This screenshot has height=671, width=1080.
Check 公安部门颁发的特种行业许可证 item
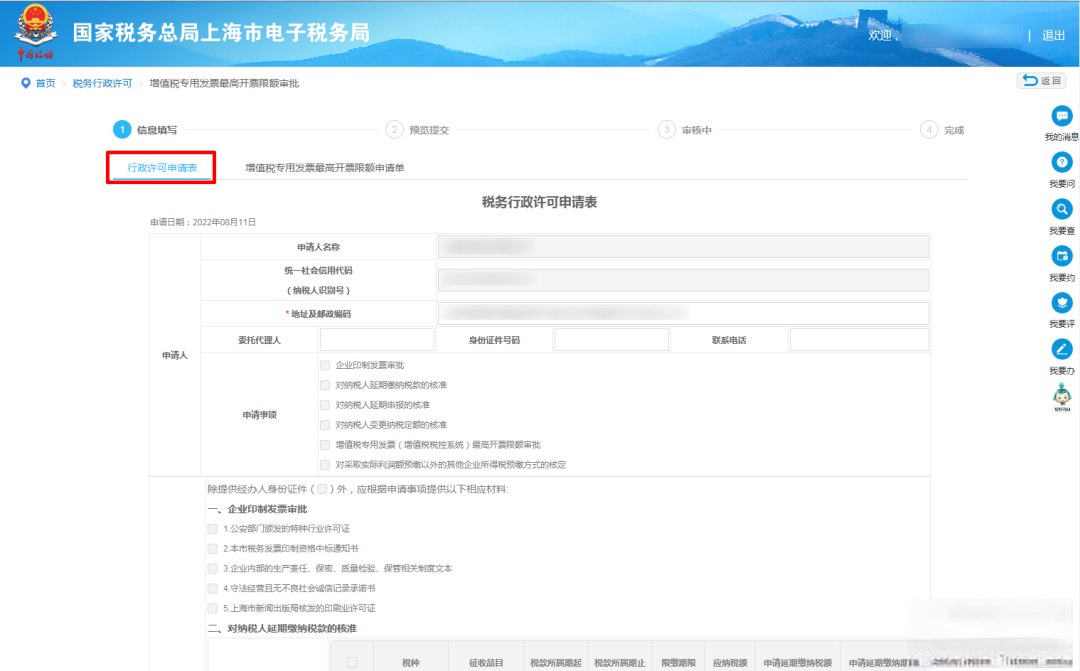click(x=212, y=528)
